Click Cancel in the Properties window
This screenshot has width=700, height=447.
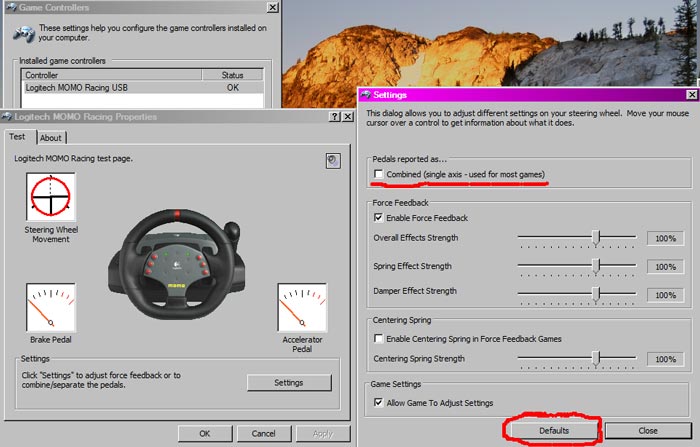[263, 434]
